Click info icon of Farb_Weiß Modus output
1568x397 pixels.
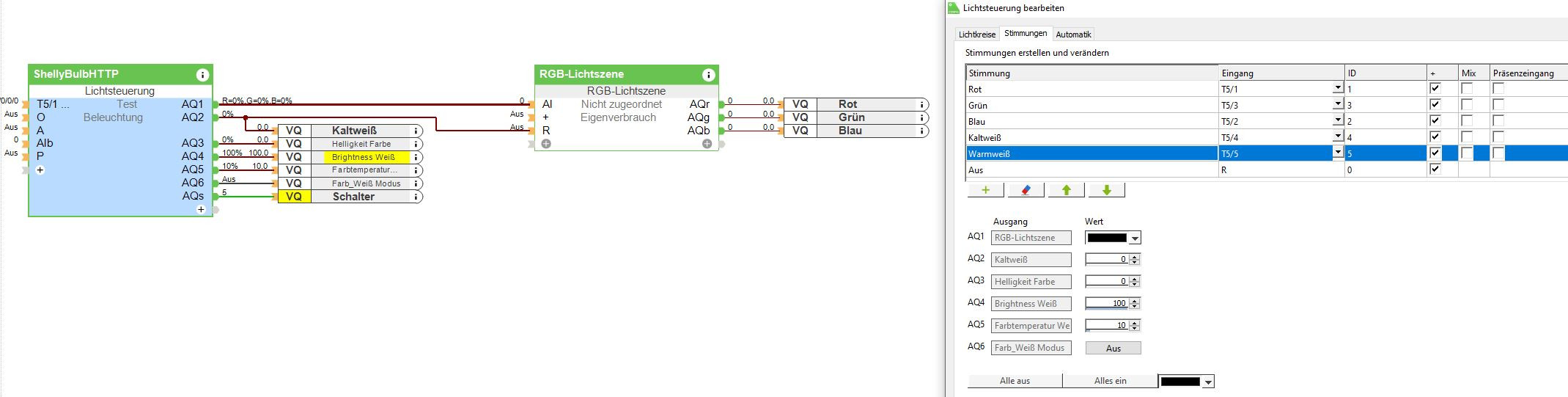coord(416,183)
